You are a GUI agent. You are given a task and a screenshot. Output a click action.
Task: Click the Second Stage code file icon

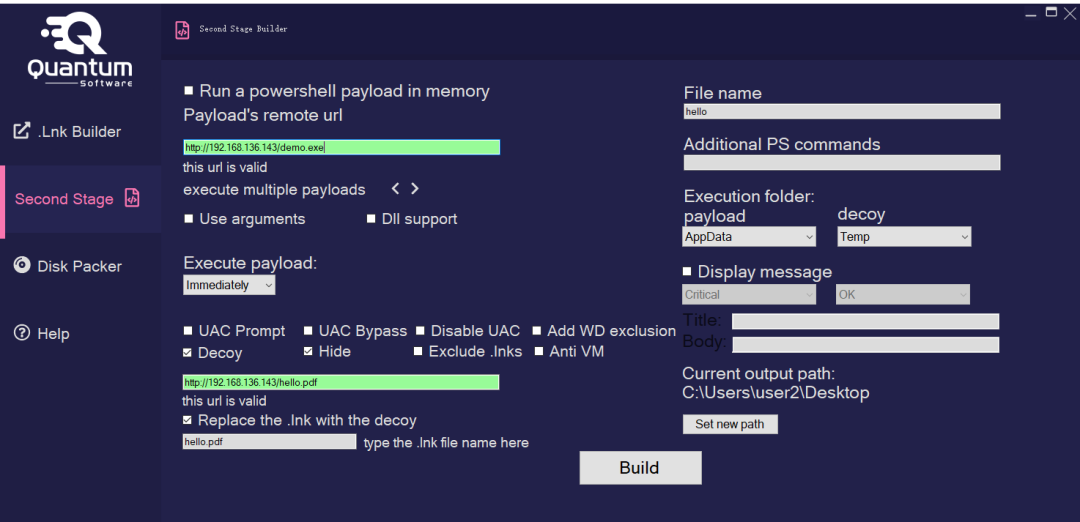[132, 198]
